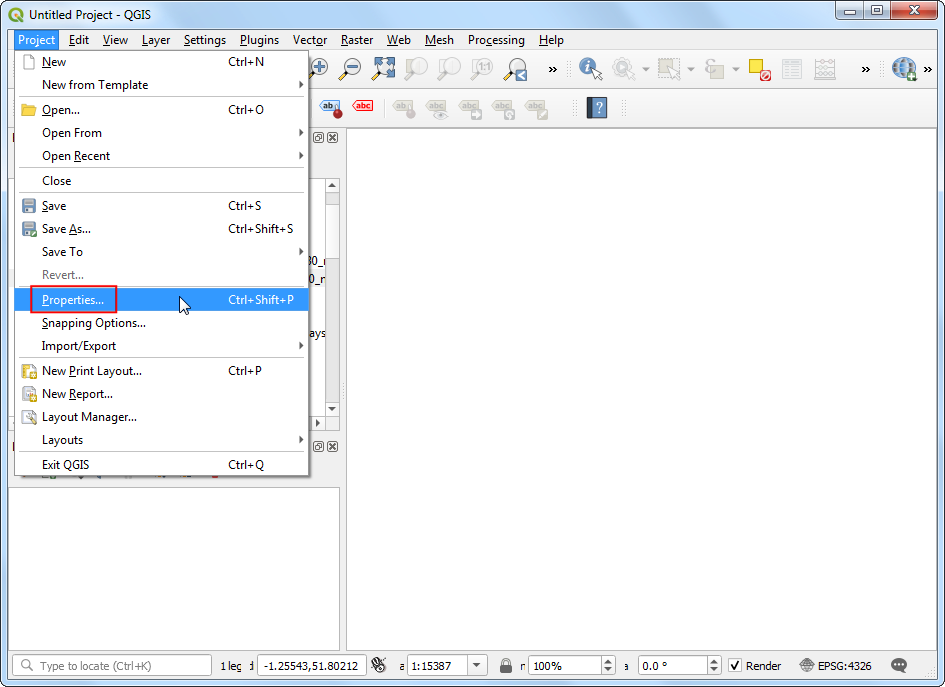Screen dimensions: 945x687
Task: Click the Run Feature Action icon
Action: 624,69
